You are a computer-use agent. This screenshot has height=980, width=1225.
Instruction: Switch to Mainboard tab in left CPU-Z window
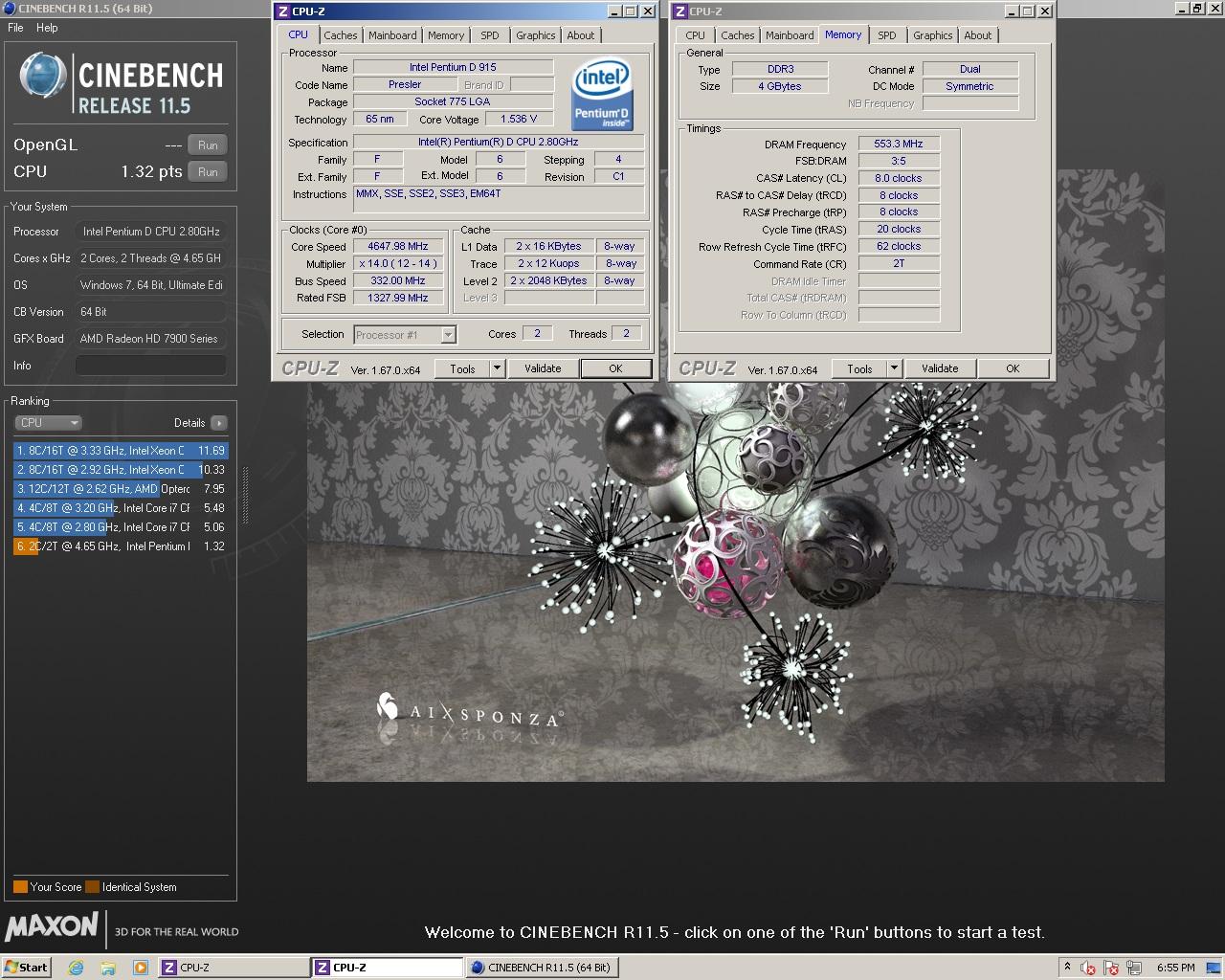[392, 35]
